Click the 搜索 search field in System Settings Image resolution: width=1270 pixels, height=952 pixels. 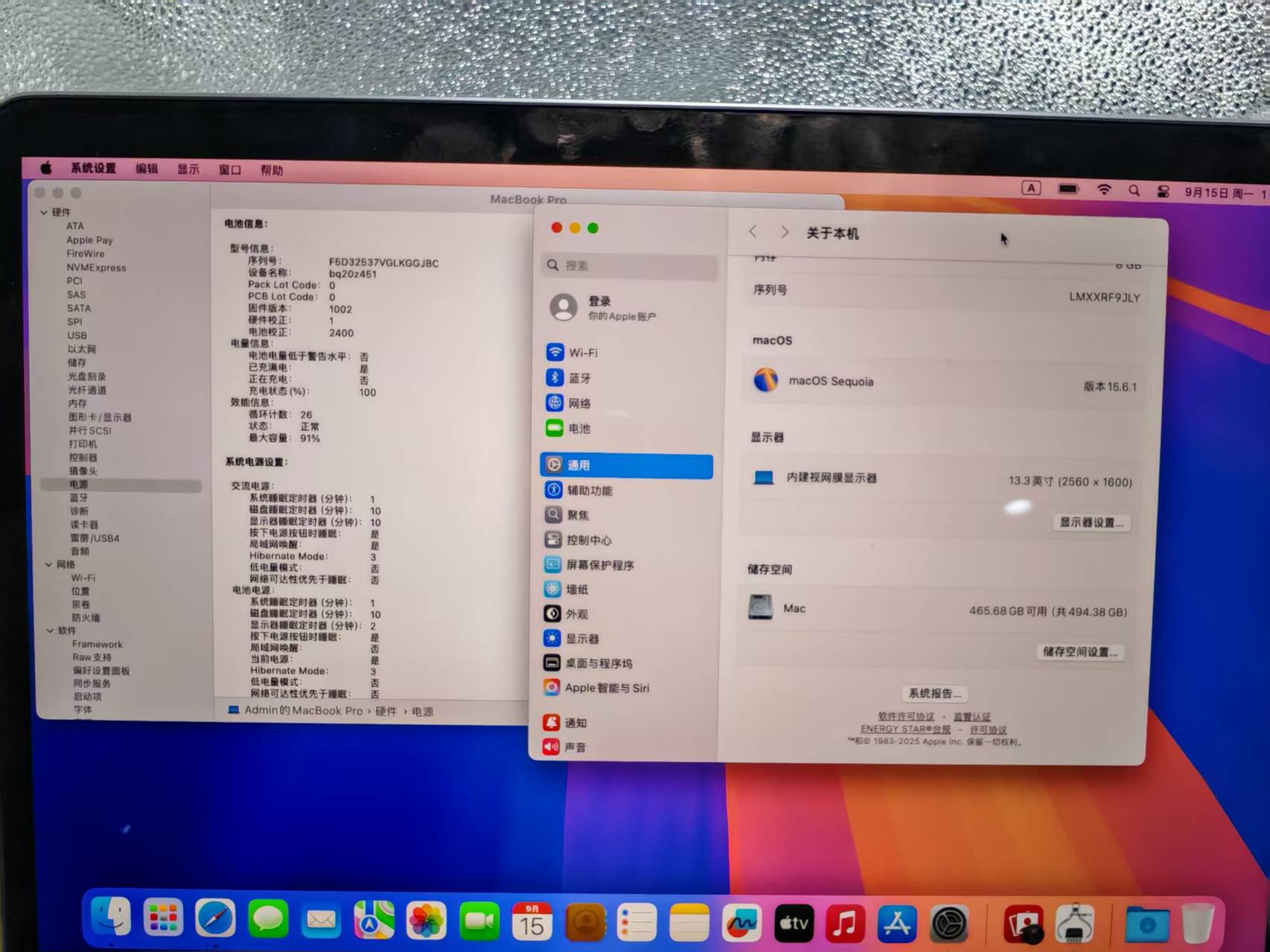click(629, 266)
